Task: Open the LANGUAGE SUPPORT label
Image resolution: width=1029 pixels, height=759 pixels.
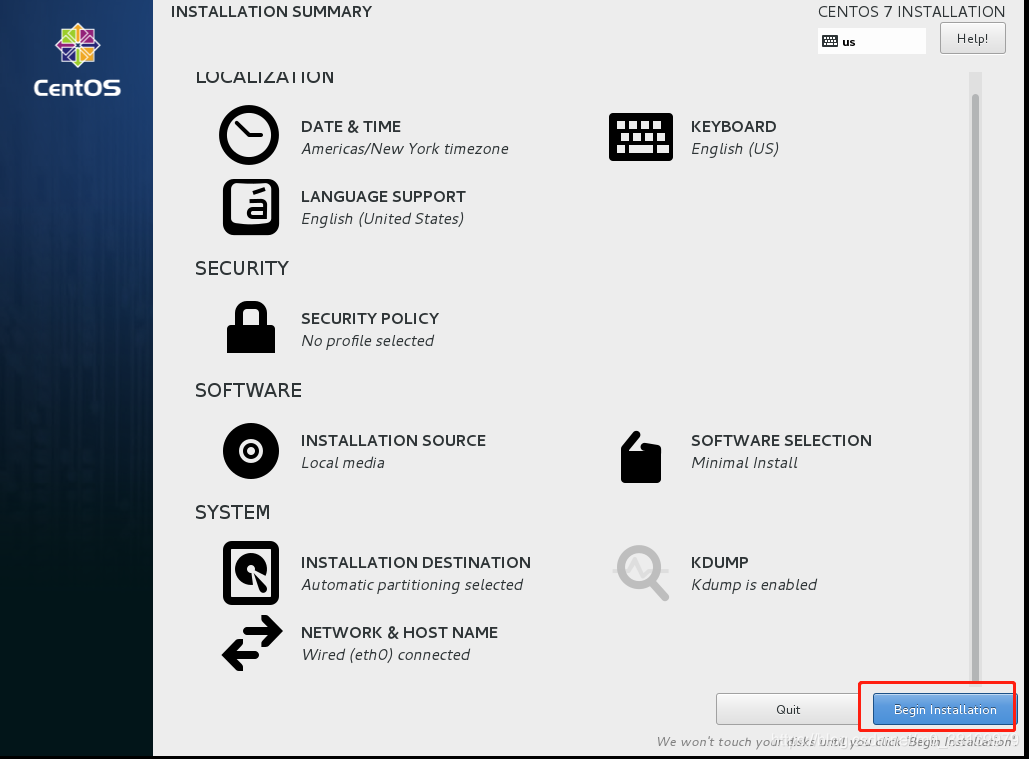Action: click(383, 197)
